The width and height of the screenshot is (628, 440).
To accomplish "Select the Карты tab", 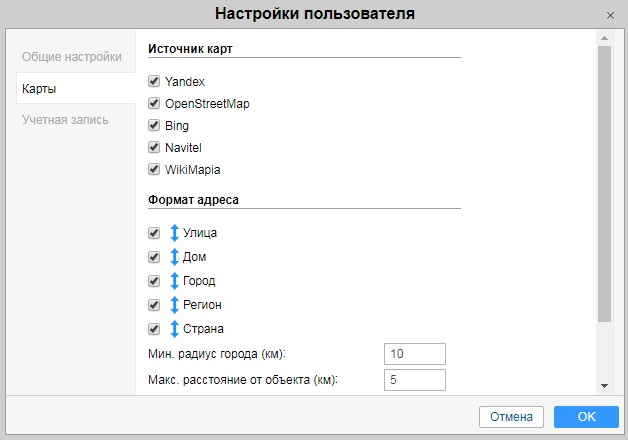I will pyautogui.click(x=40, y=88).
